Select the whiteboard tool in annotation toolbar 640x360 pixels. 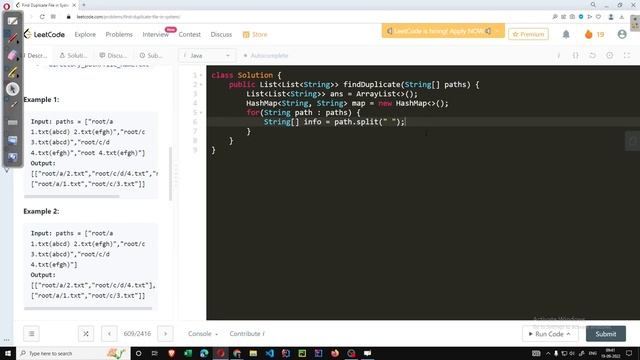[12, 21]
